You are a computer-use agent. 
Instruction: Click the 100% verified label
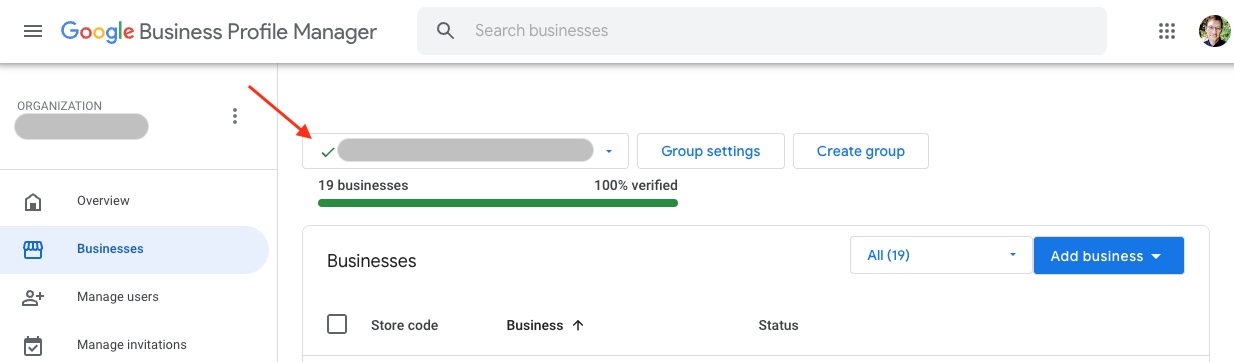[635, 185]
